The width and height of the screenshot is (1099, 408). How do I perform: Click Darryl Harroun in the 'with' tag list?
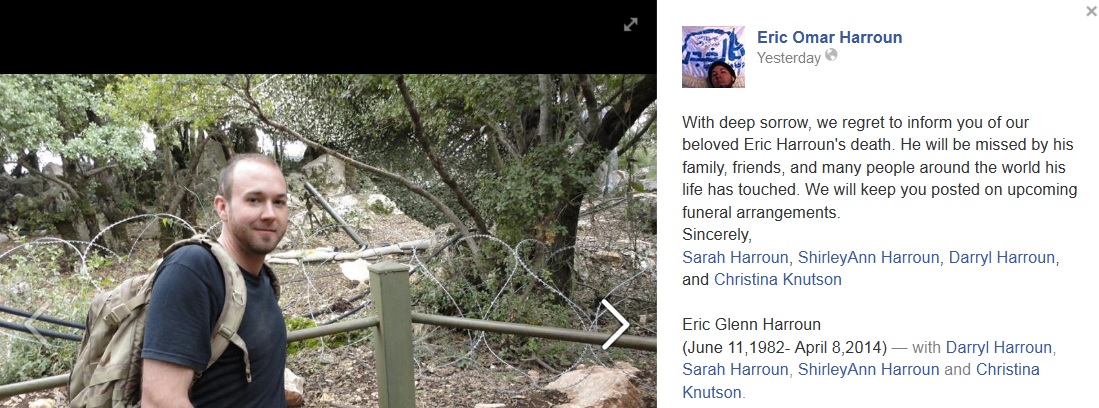tap(999, 347)
